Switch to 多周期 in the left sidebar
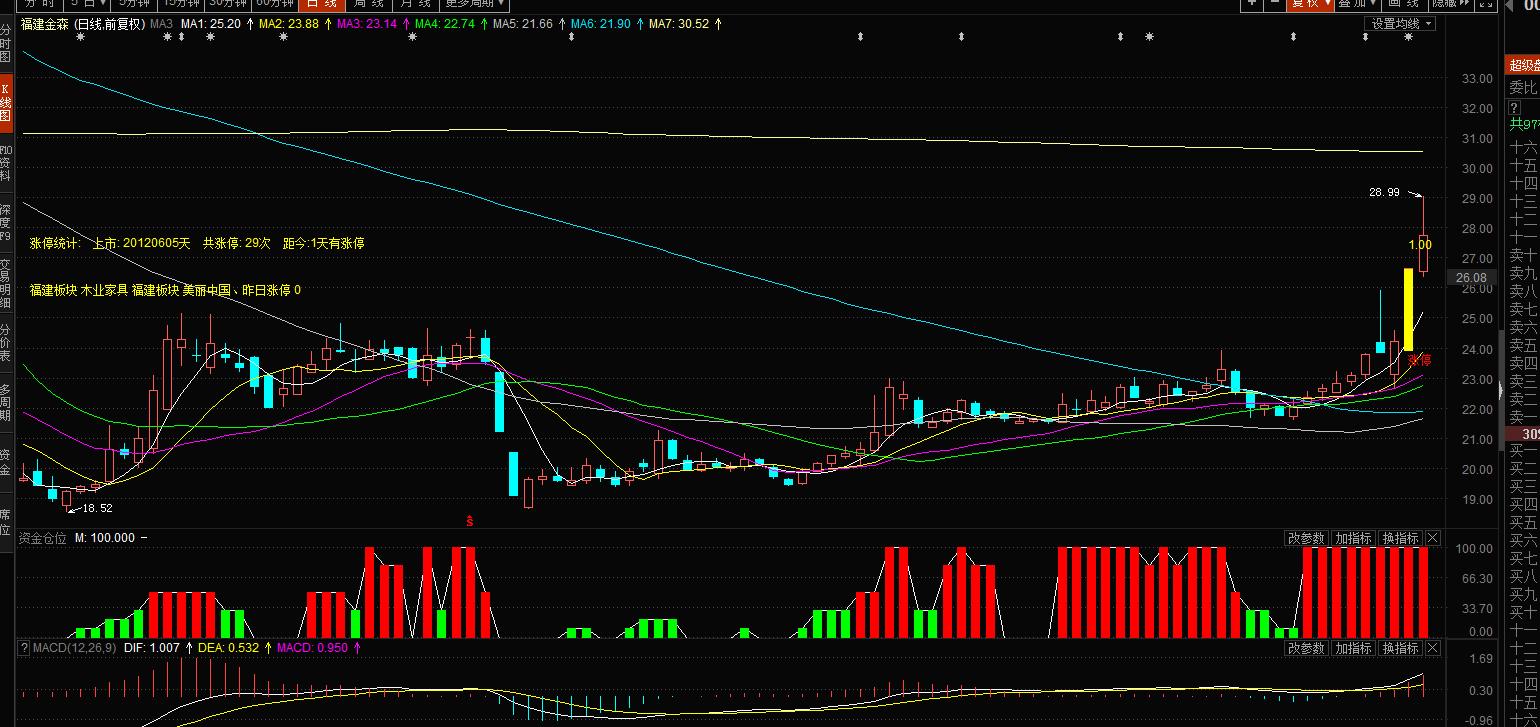Image resolution: width=1540 pixels, height=727 pixels. (x=6, y=402)
